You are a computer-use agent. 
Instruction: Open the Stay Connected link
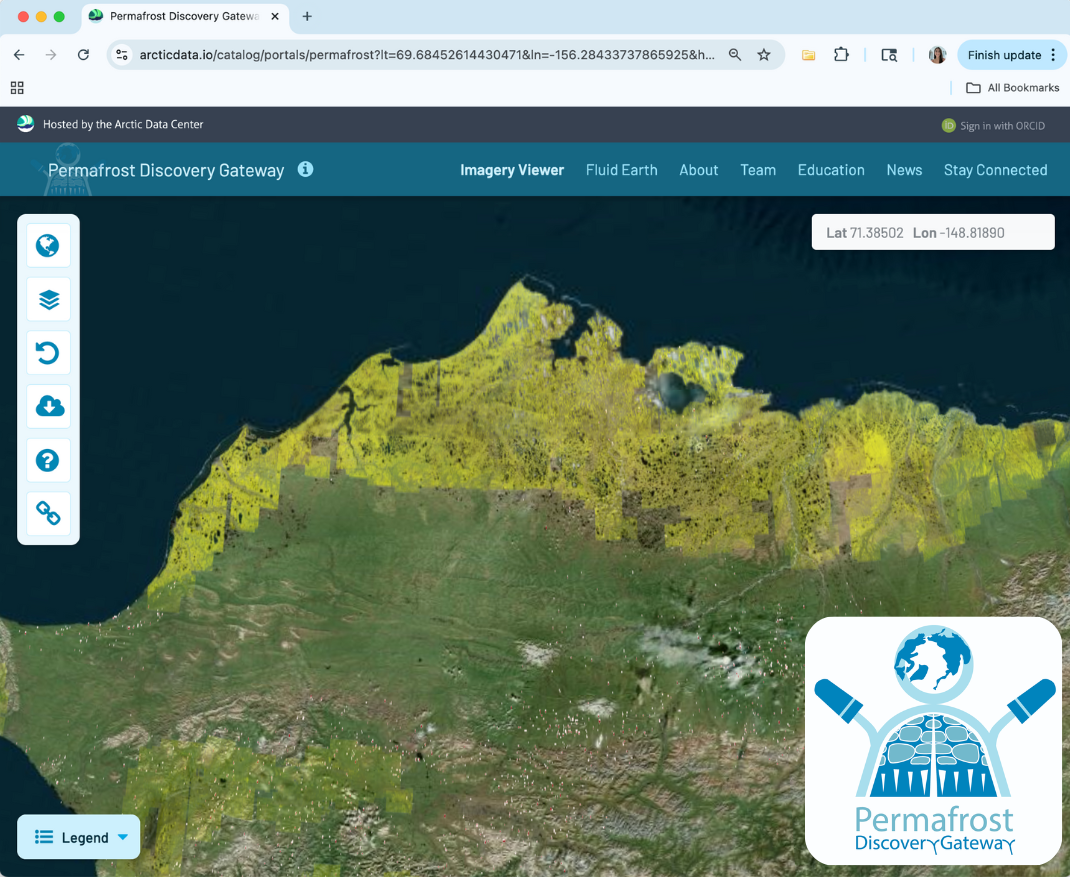tap(995, 170)
